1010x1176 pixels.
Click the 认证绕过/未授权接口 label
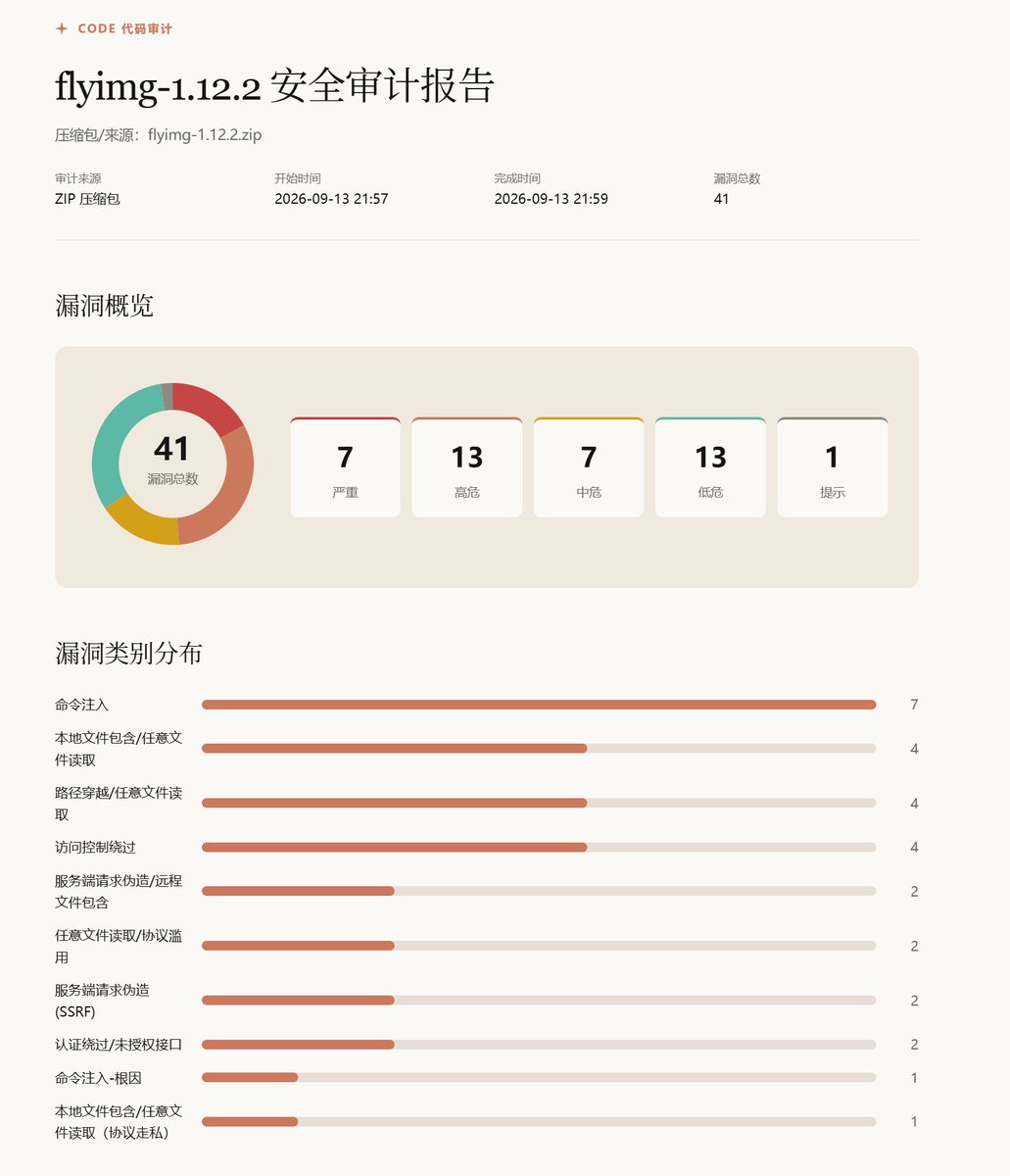(119, 1045)
